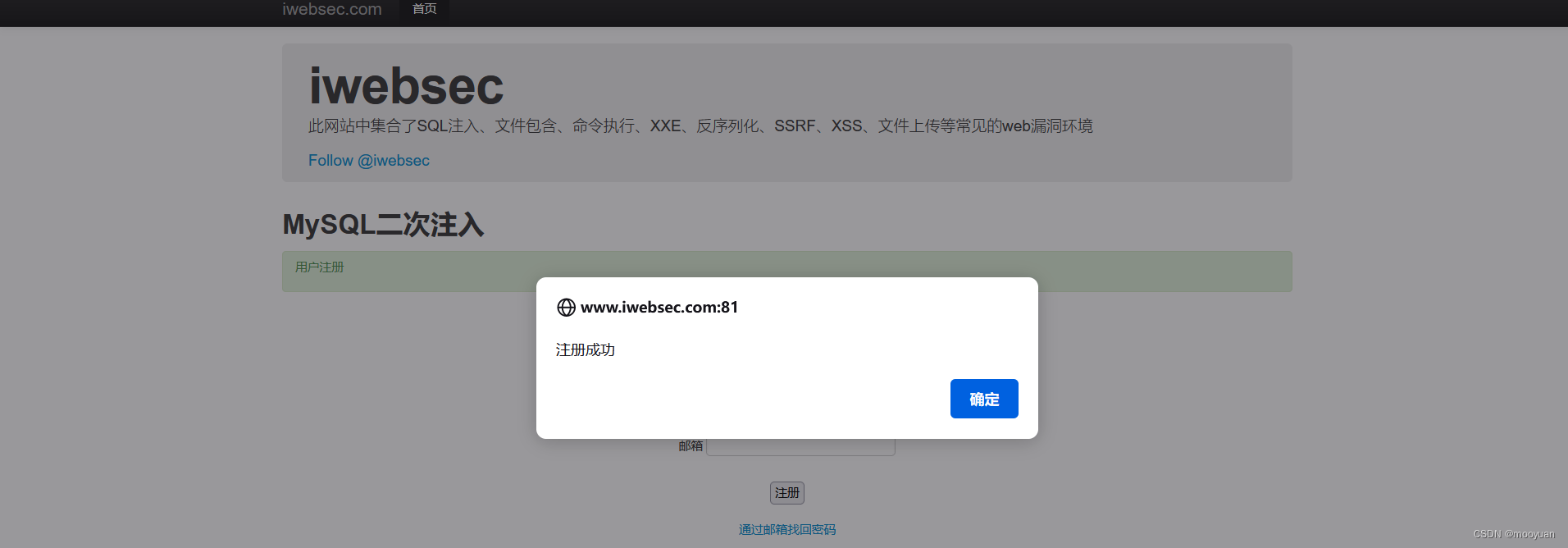Open the 通过邮箱找回密码 link
Viewport: 1568px width, 548px height.
point(787,530)
